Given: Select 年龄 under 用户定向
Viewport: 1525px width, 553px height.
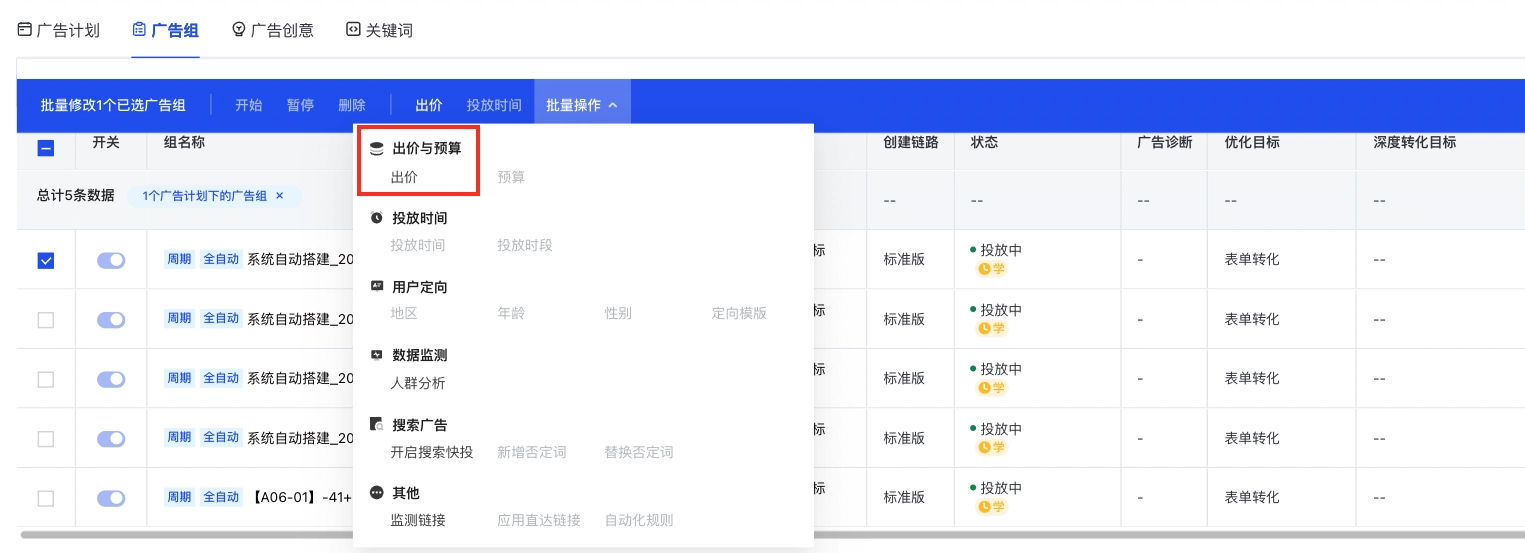Looking at the screenshot, I should pos(511,313).
